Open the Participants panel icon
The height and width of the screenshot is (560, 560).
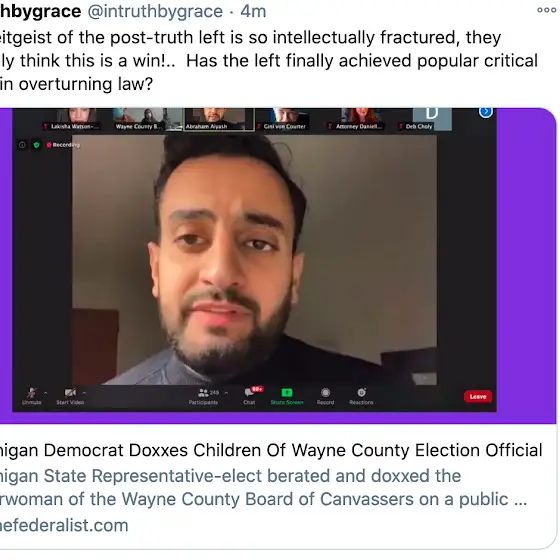pos(203,393)
